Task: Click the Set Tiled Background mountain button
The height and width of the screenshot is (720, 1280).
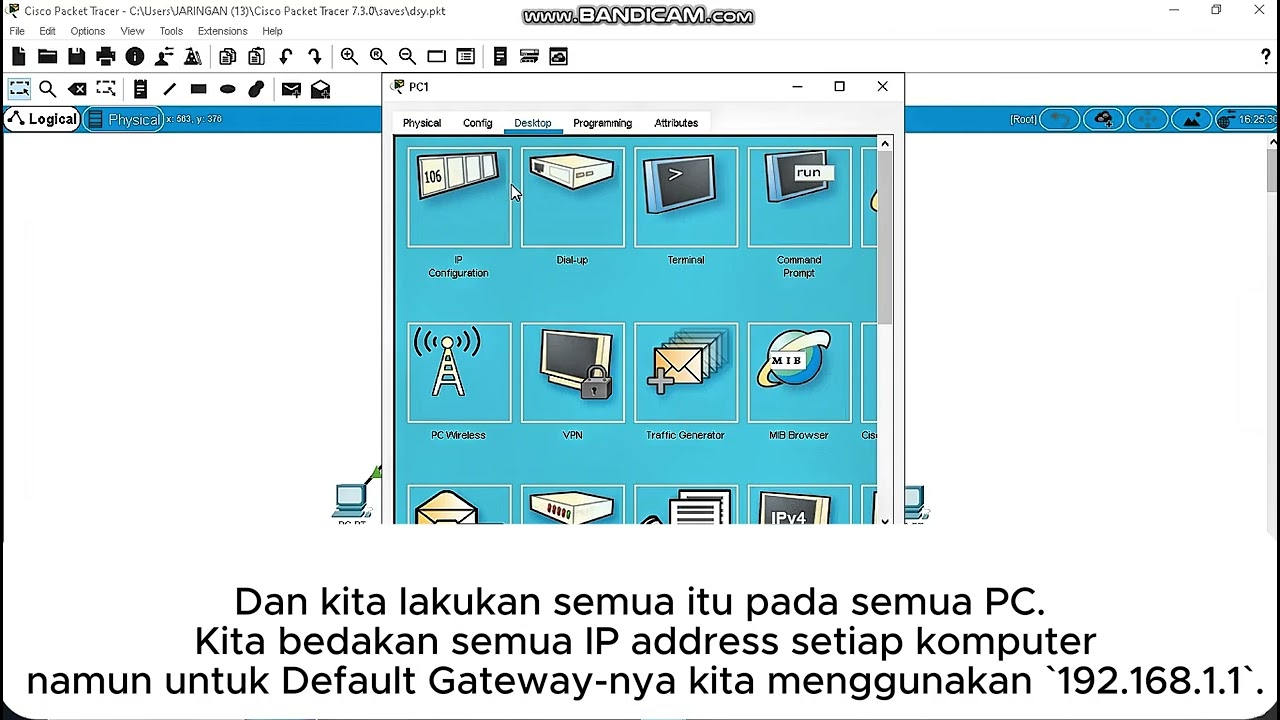Action: click(x=1192, y=119)
